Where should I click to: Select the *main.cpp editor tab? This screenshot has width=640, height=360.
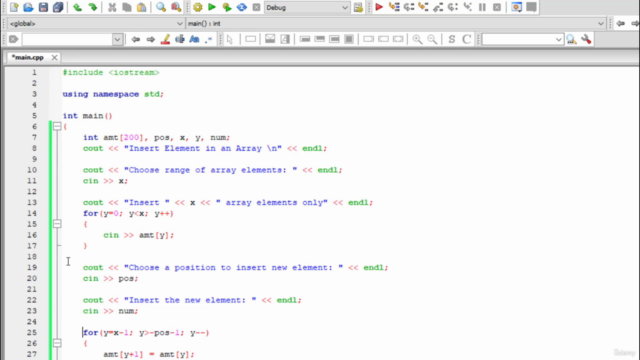click(x=27, y=58)
